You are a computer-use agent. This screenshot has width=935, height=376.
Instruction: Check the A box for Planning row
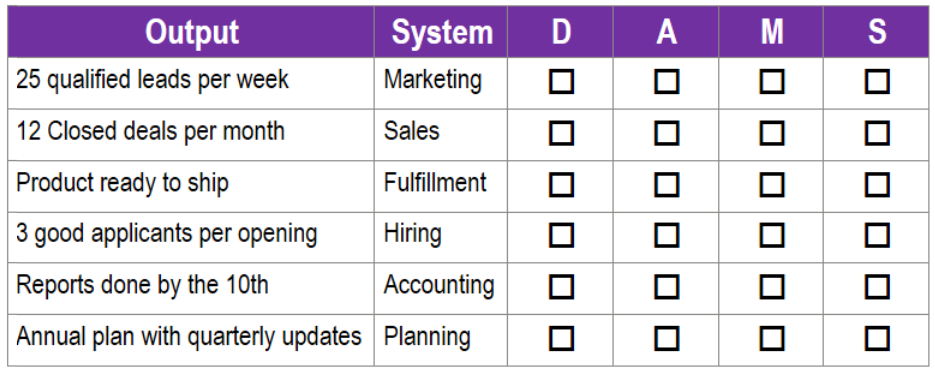point(666,338)
